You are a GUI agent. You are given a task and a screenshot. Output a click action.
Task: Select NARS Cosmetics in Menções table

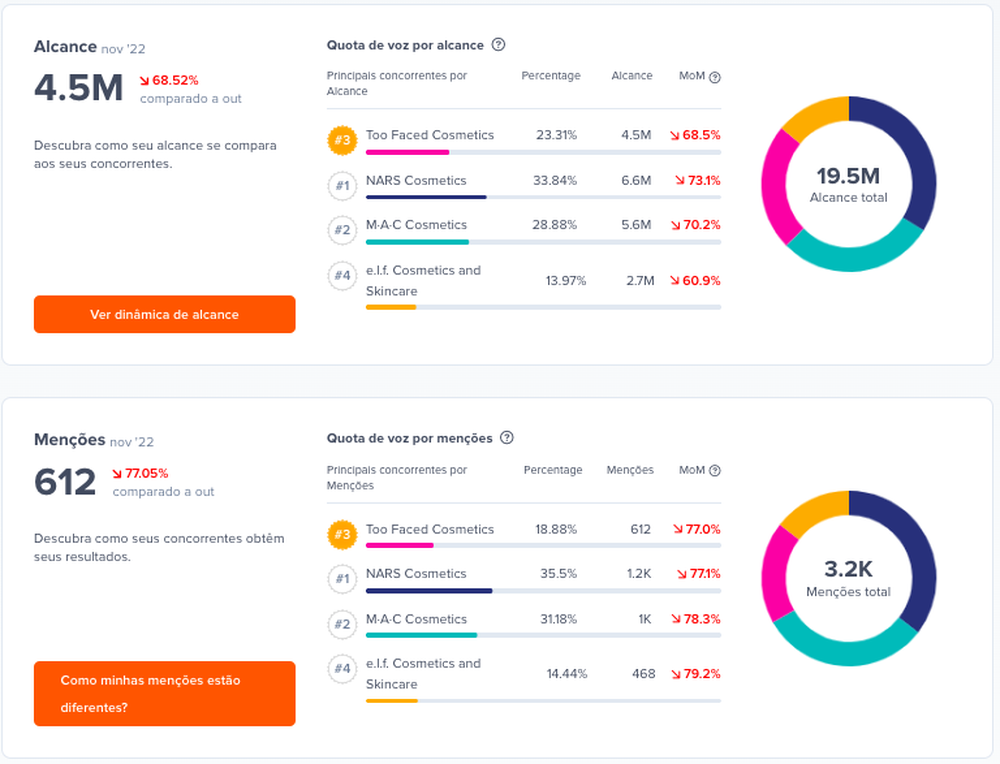[416, 574]
